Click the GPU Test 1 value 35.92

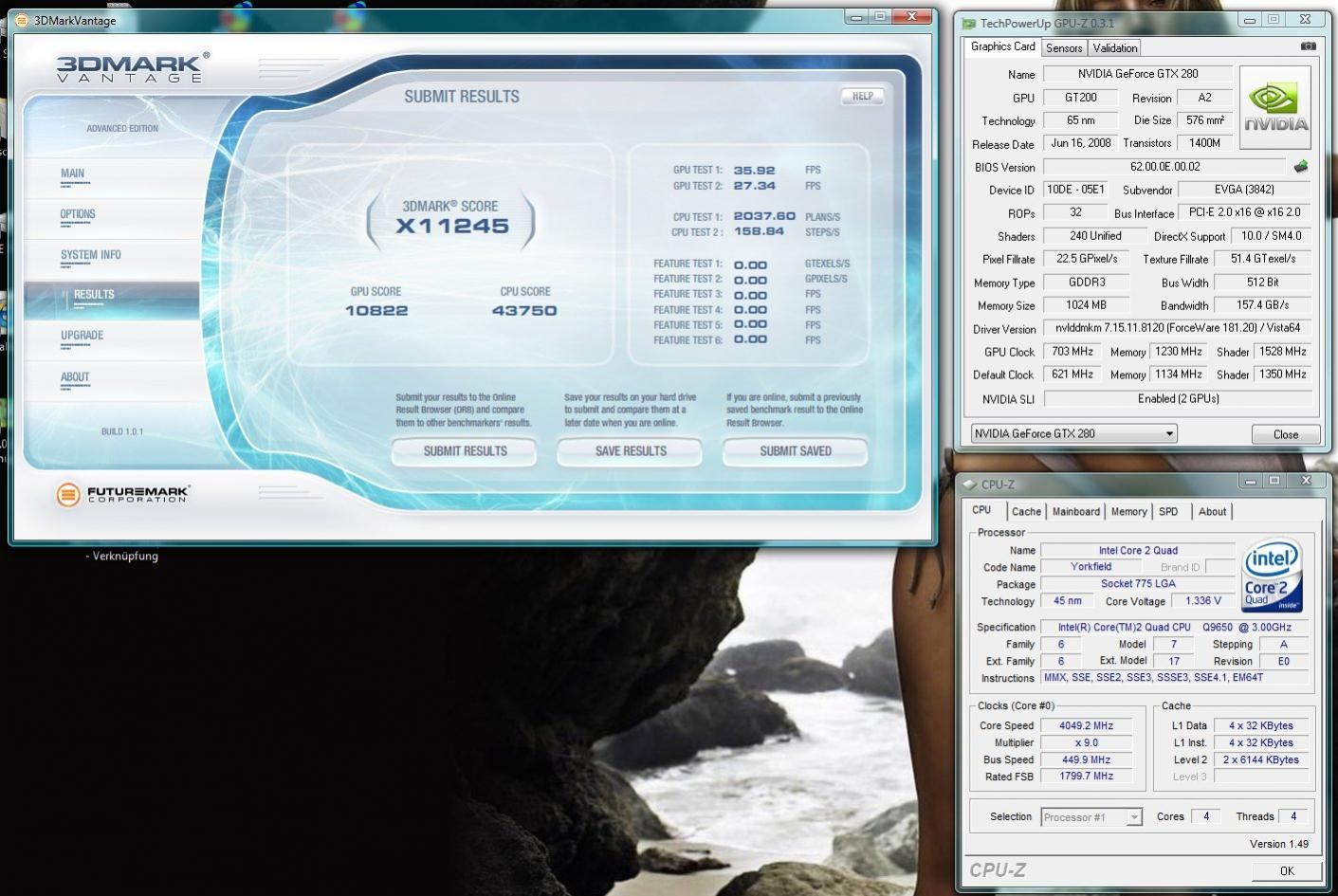click(754, 171)
